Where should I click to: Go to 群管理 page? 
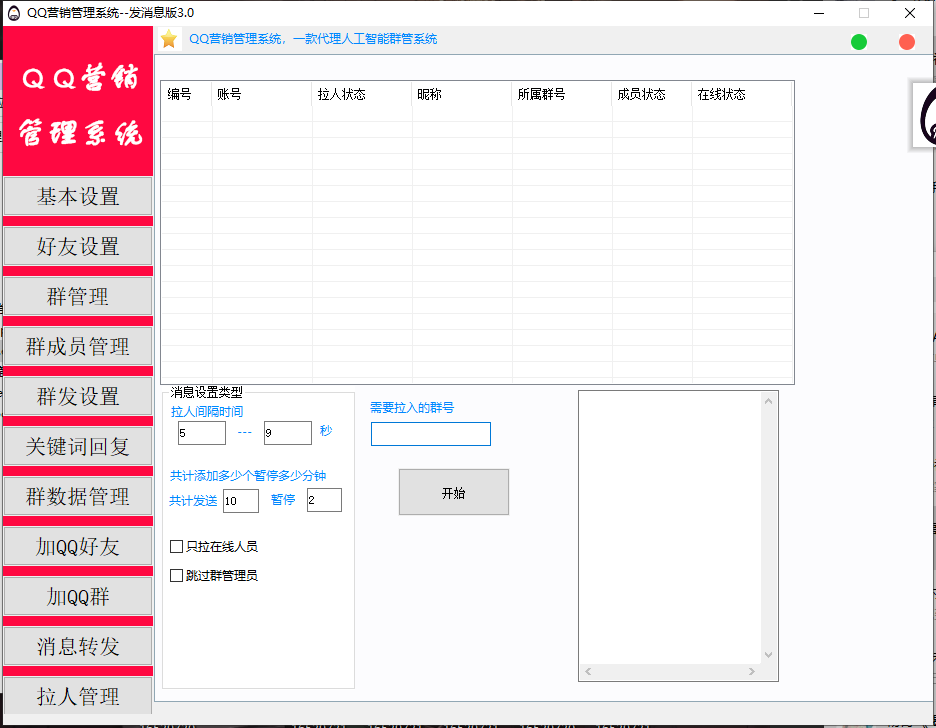(78, 297)
